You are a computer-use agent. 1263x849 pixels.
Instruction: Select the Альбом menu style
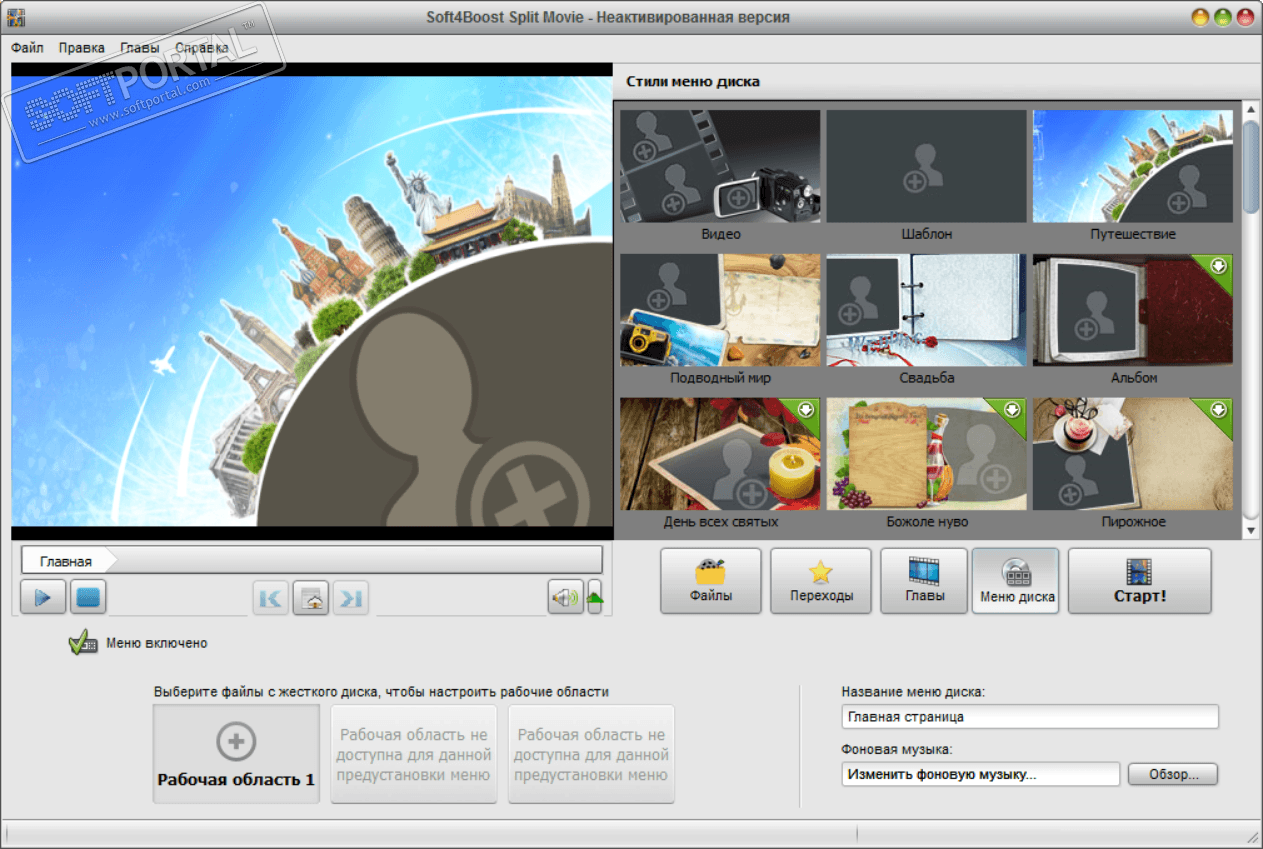1133,310
